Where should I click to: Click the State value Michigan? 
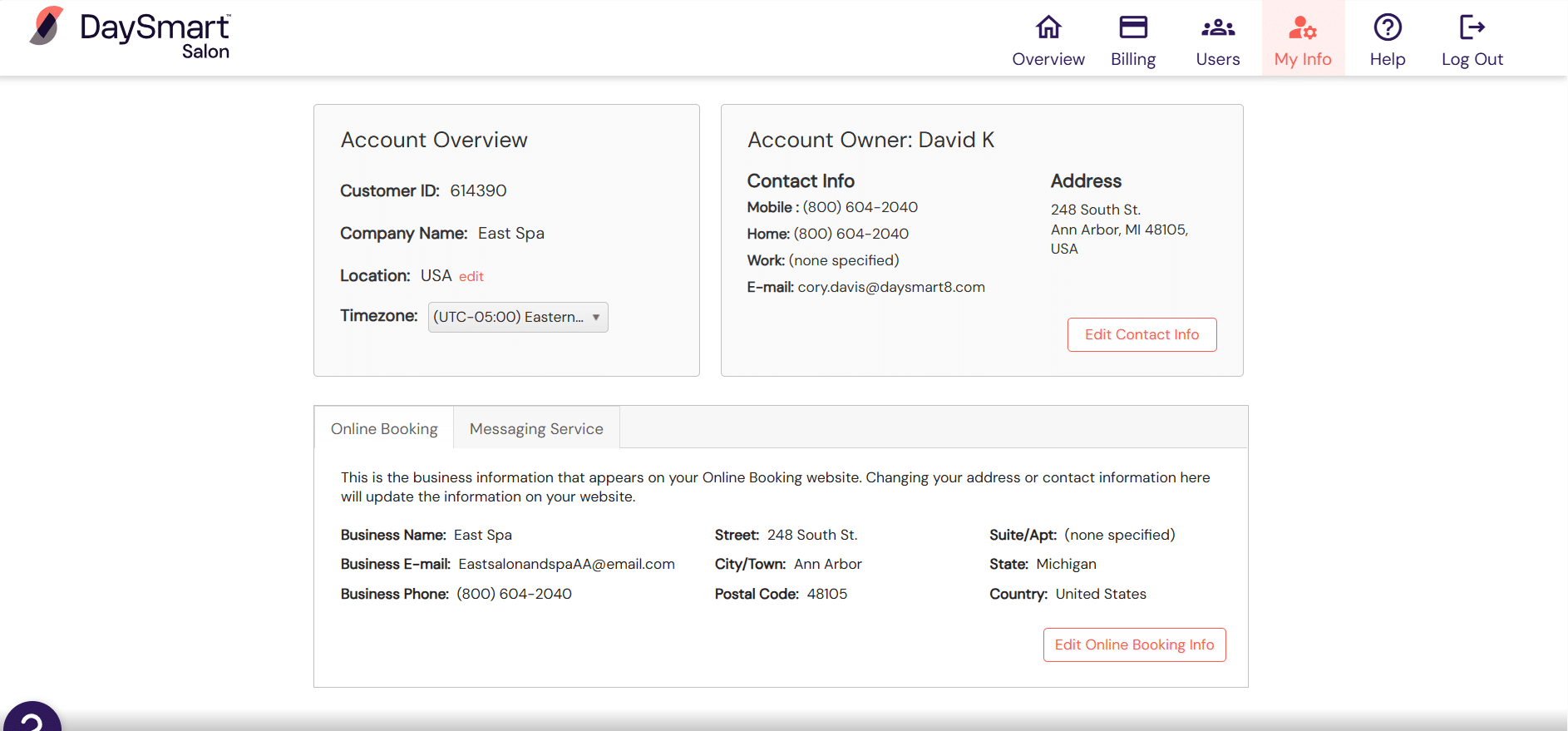click(x=1067, y=564)
